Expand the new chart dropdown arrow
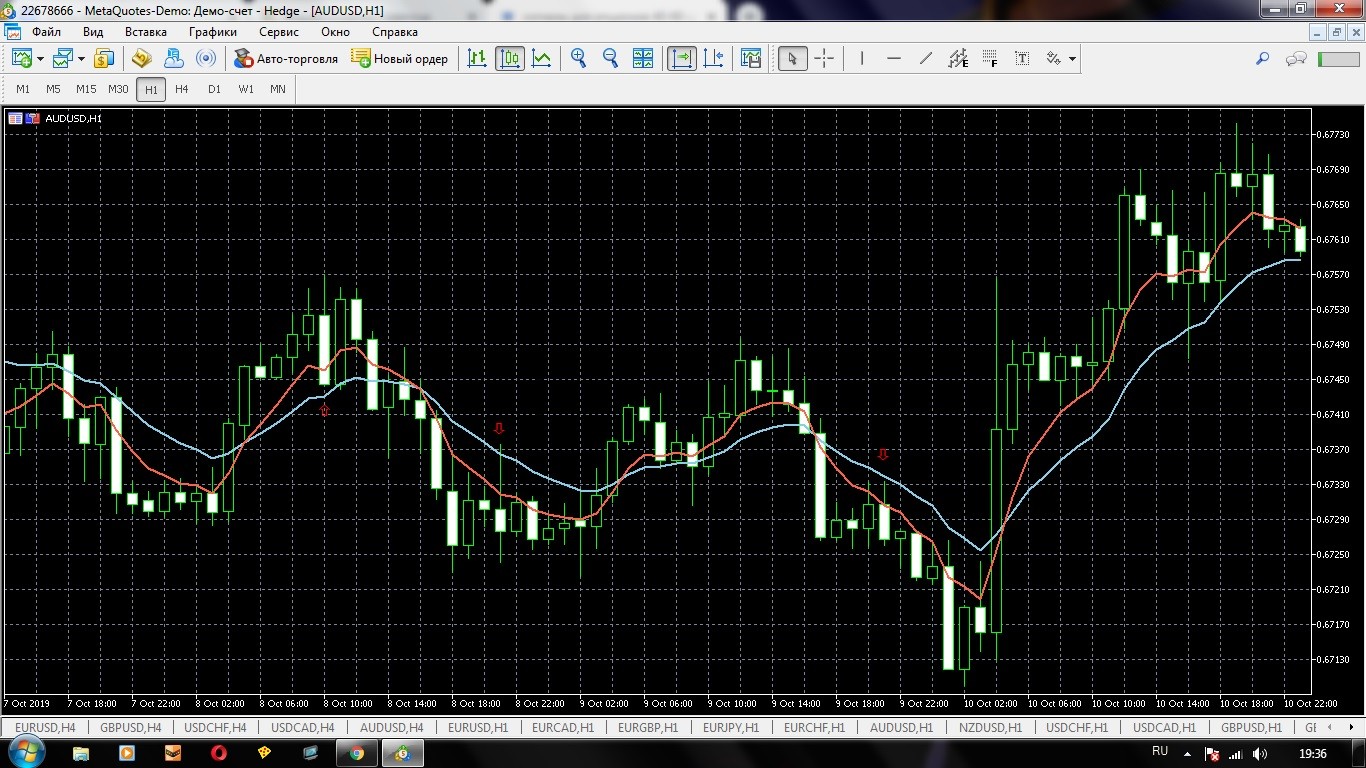The height and width of the screenshot is (768, 1366). (40, 59)
